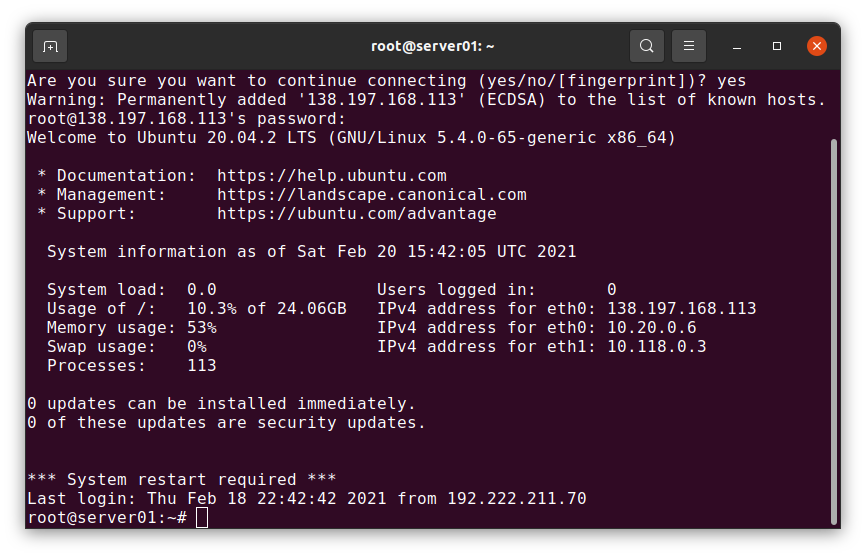Click the eth0 private address 10.20.0.6
This screenshot has width=866, height=557.
652,328
